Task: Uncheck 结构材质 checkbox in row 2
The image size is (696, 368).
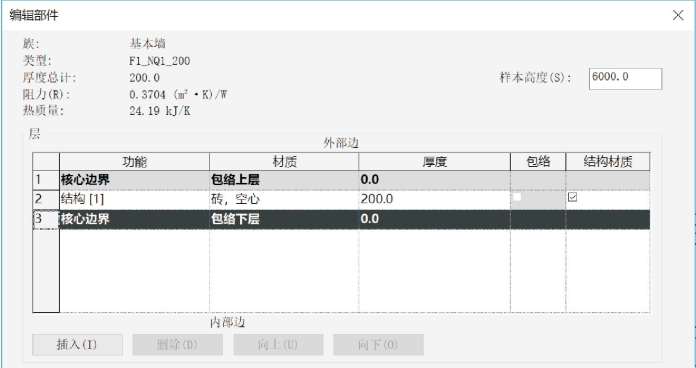Action: 573,197
